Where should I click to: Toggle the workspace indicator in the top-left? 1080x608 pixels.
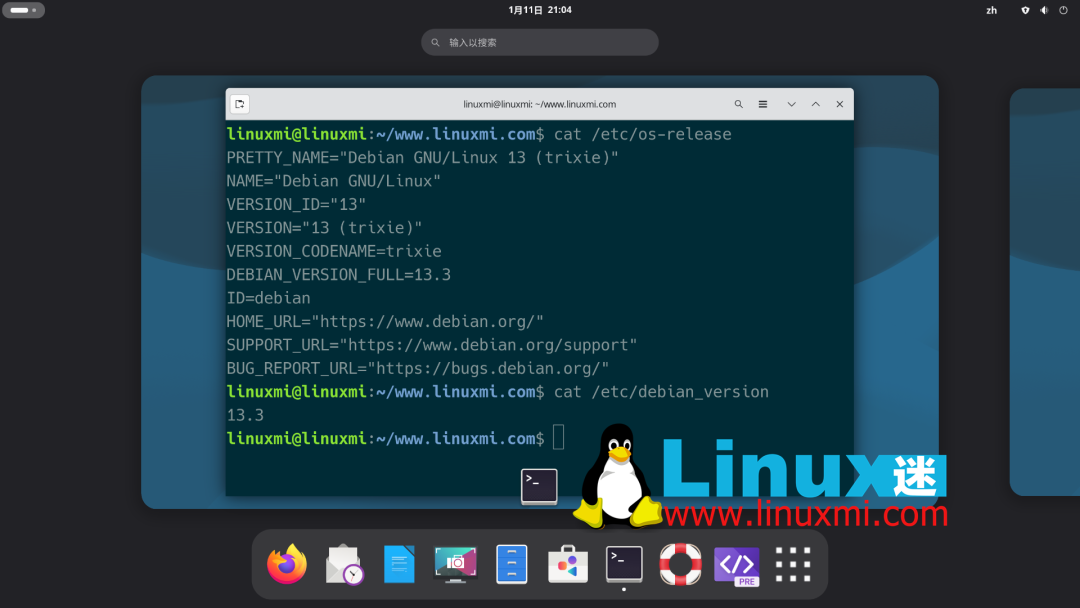tap(23, 9)
